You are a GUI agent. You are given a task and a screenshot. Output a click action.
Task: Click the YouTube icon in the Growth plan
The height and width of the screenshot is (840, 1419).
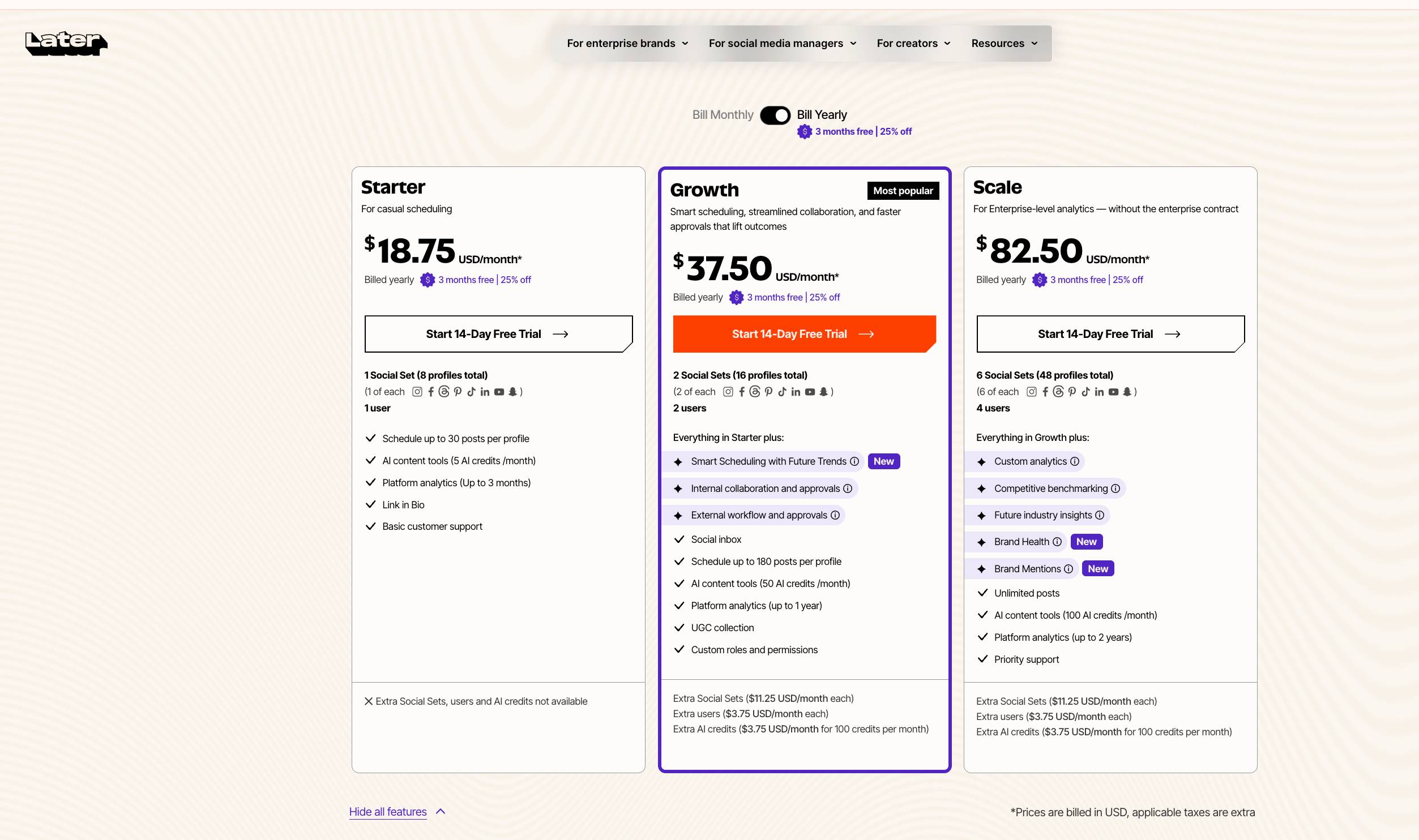coord(810,392)
